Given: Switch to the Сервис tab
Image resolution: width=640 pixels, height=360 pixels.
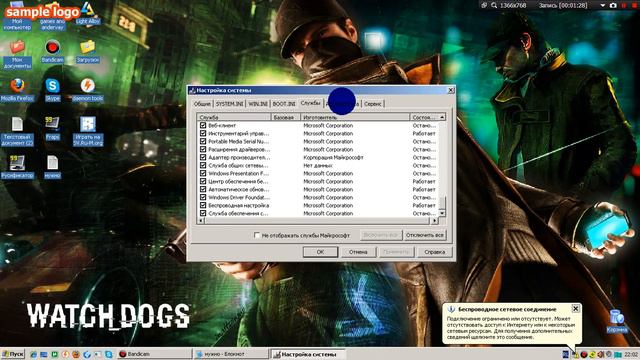Looking at the screenshot, I should 373,104.
